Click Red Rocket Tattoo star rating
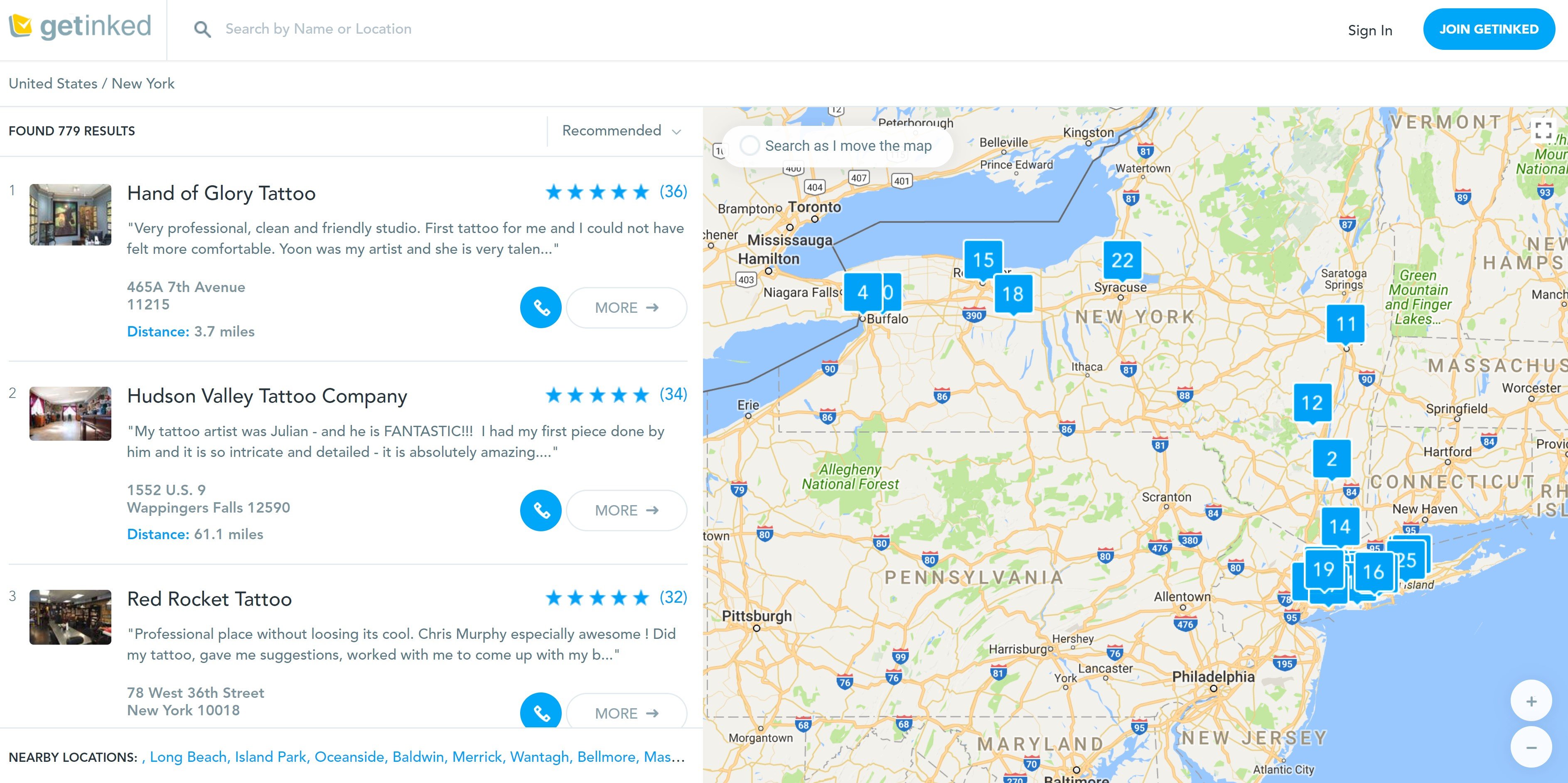Image resolution: width=1568 pixels, height=783 pixels. click(x=597, y=598)
